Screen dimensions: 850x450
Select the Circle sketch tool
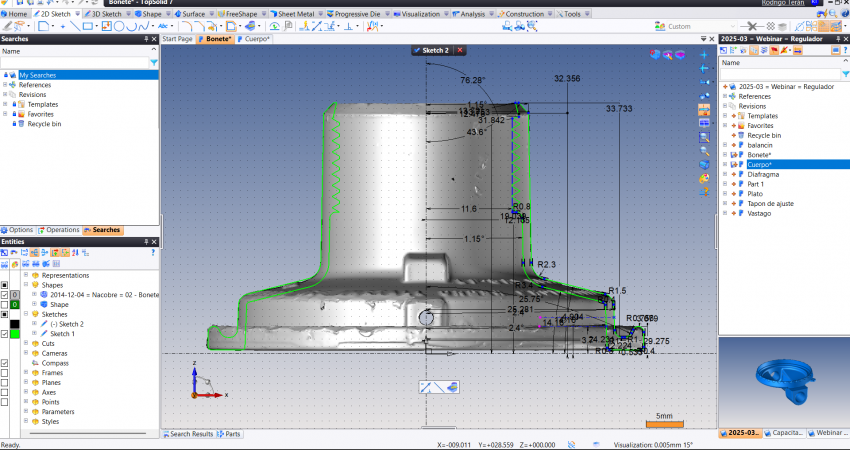pos(119,26)
